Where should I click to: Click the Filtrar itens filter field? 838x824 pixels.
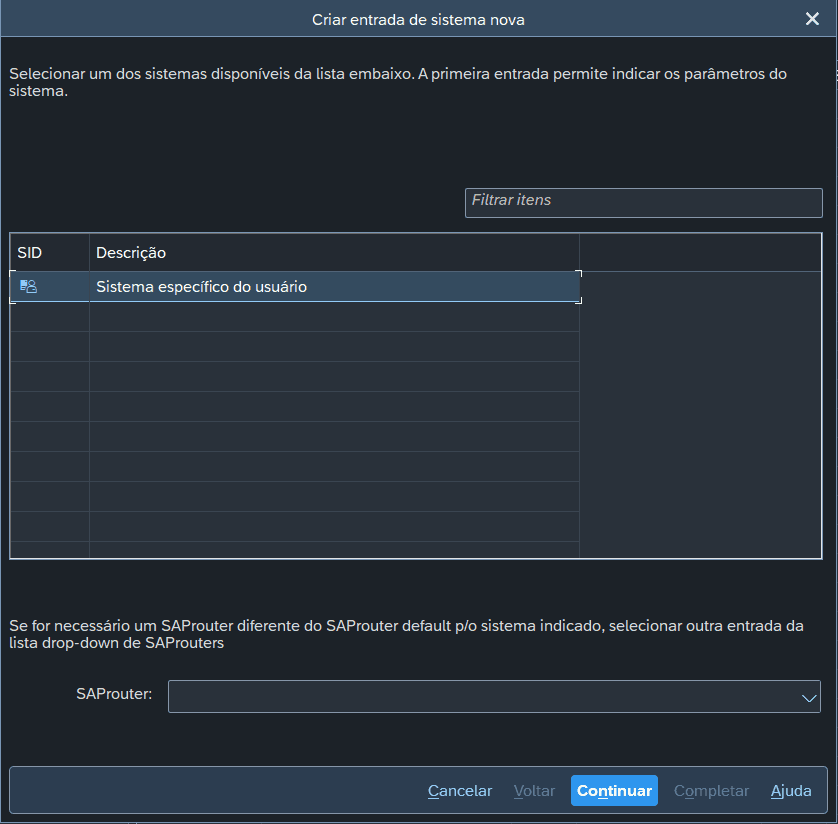pos(643,203)
